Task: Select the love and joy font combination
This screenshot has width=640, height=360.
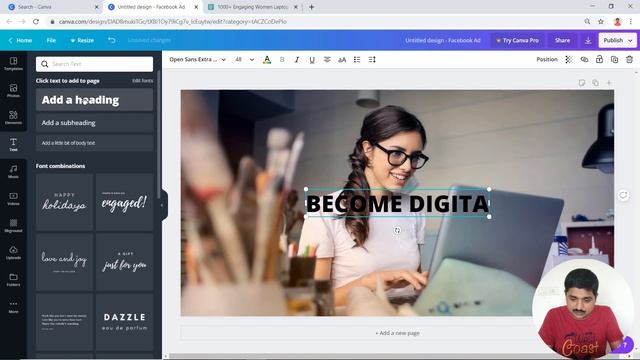Action: point(64,262)
